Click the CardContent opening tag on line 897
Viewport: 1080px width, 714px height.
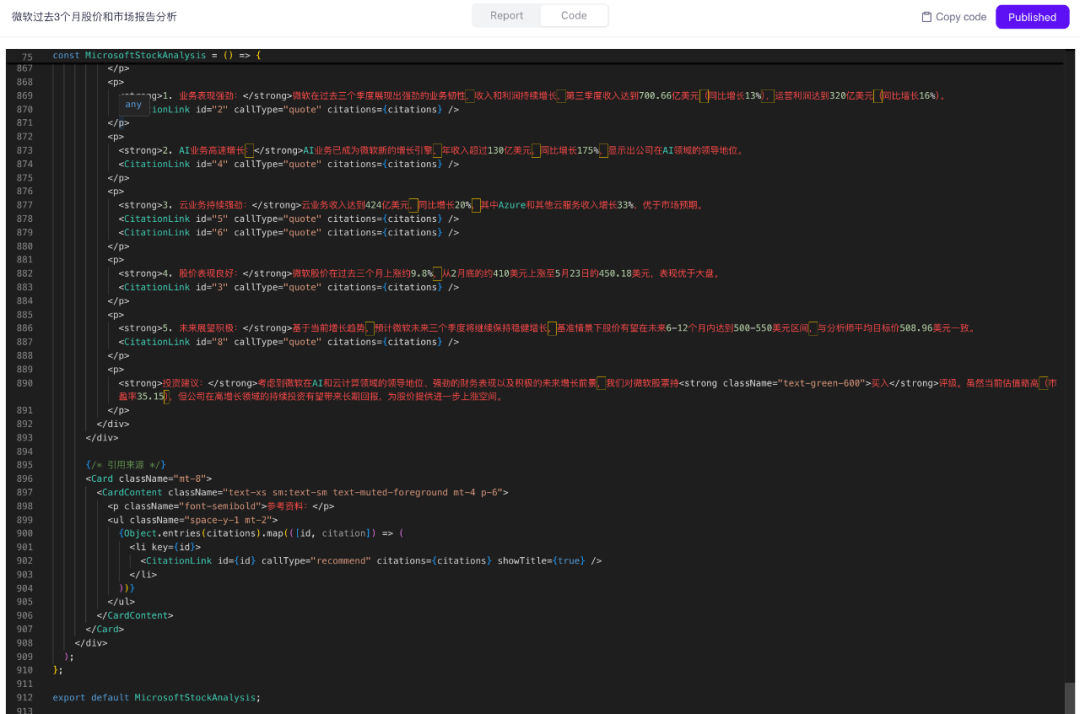(x=302, y=492)
